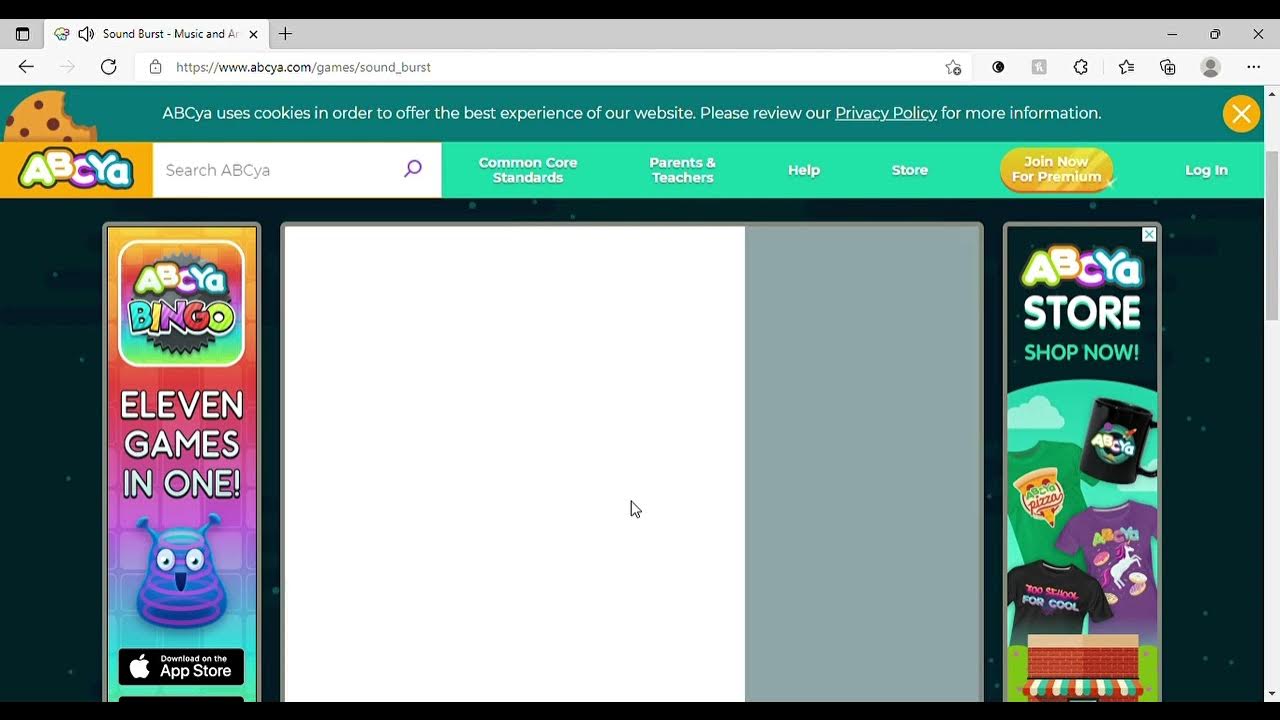This screenshot has height=720, width=1280.
Task: Click the address bar URL
Action: [x=303, y=67]
